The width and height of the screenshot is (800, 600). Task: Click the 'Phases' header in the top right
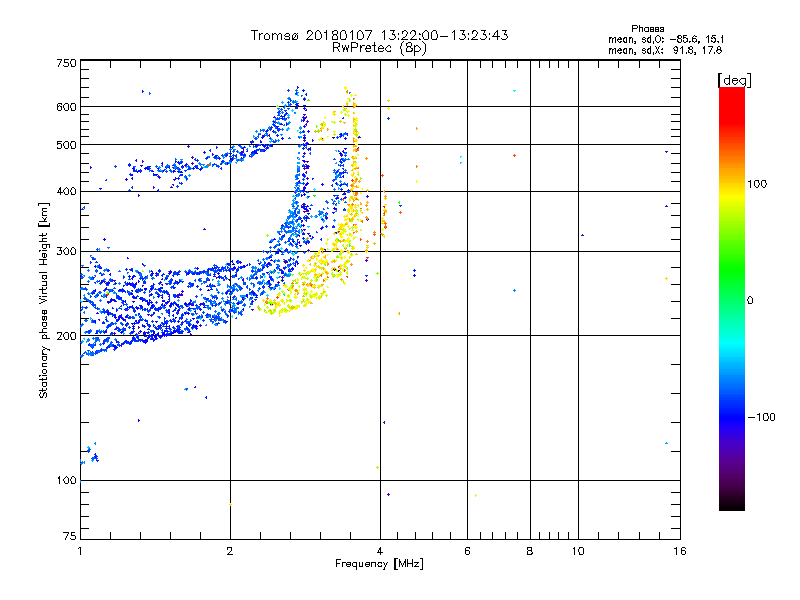coord(647,29)
